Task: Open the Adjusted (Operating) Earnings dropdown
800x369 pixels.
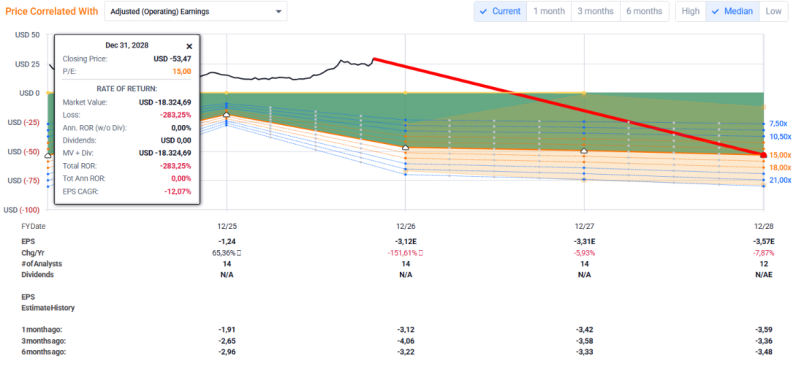Action: click(195, 11)
